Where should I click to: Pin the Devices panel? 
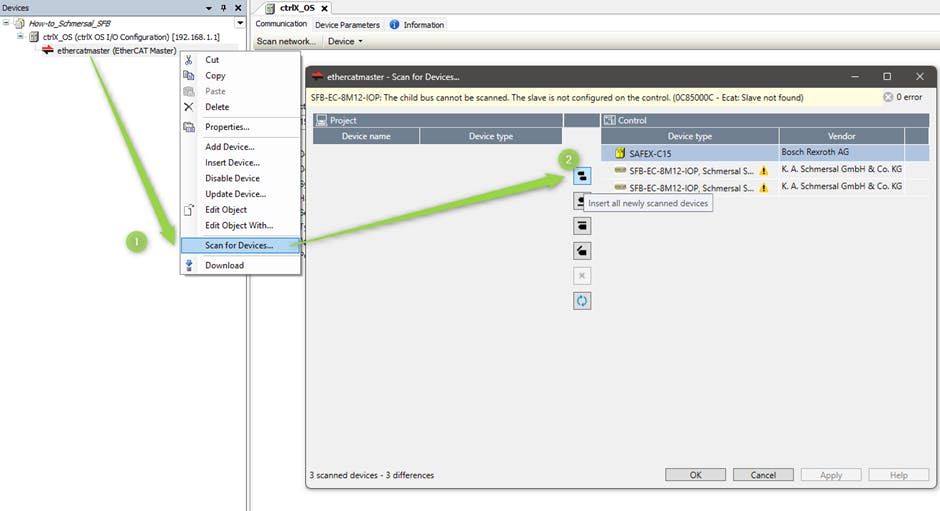pos(222,8)
